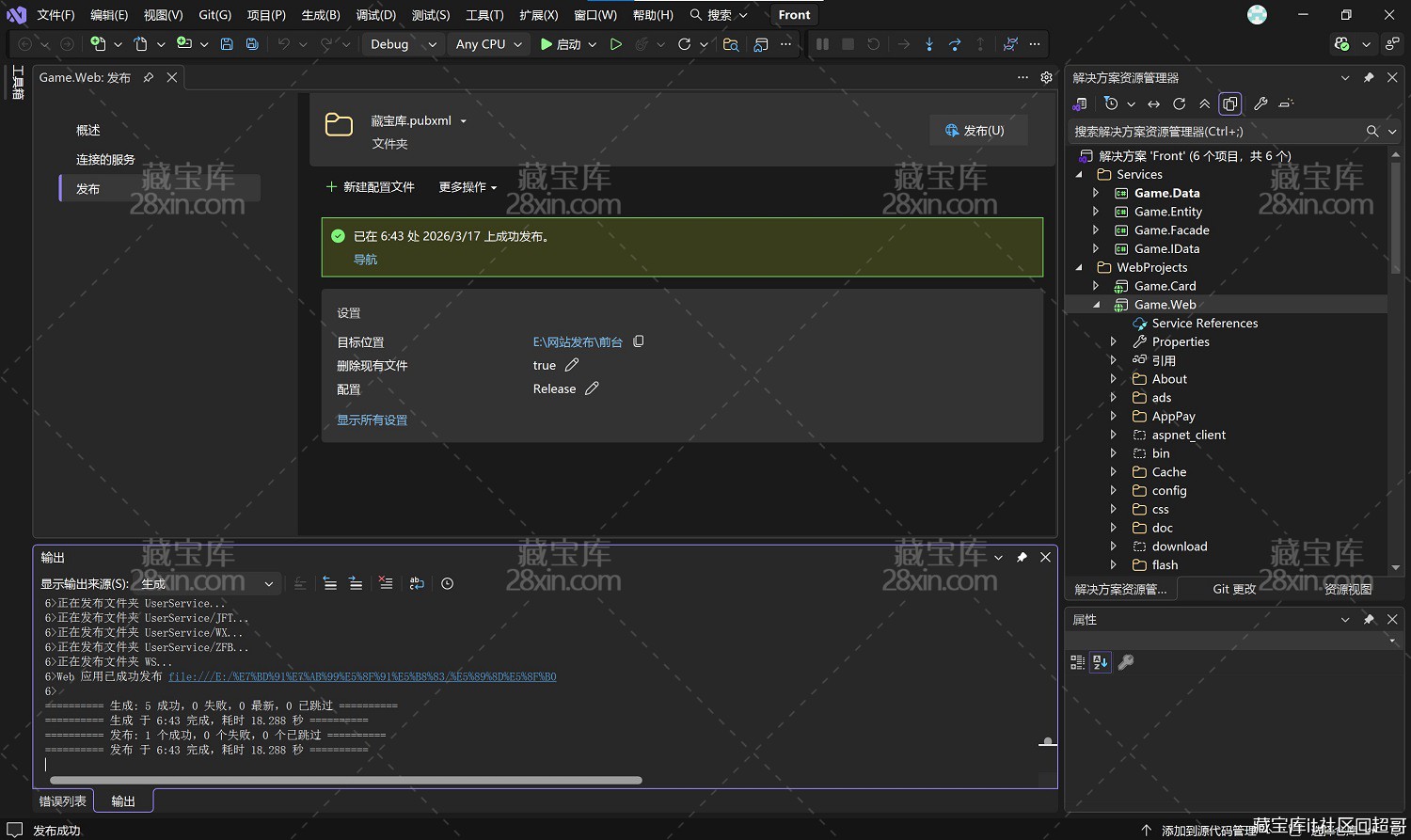Click the Solution Explorer search field

click(1213, 132)
